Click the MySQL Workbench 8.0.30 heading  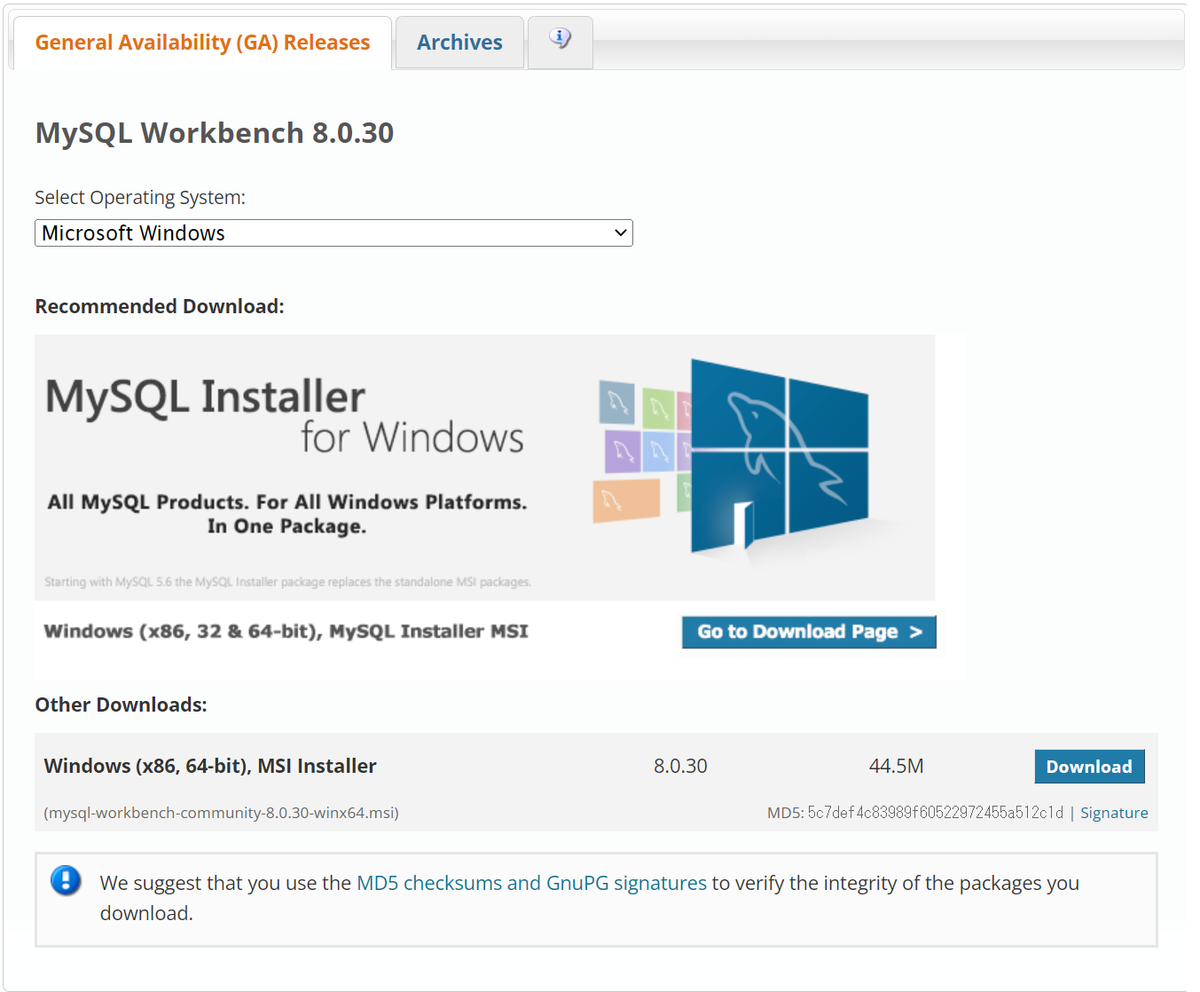pos(214,133)
